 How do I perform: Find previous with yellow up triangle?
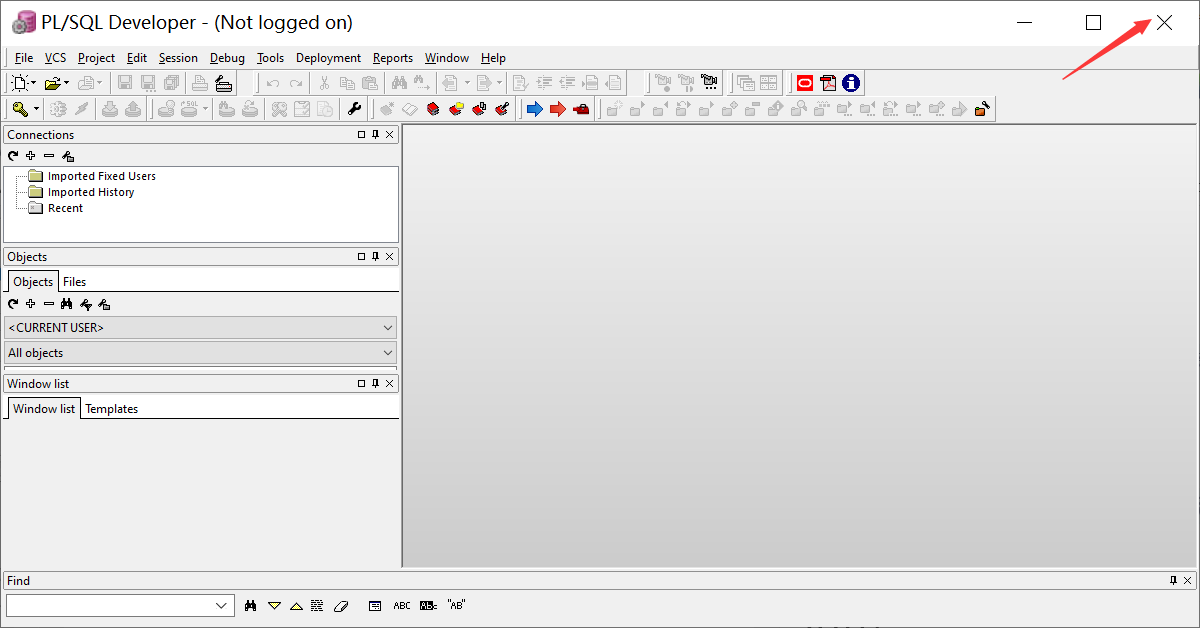tap(296, 607)
